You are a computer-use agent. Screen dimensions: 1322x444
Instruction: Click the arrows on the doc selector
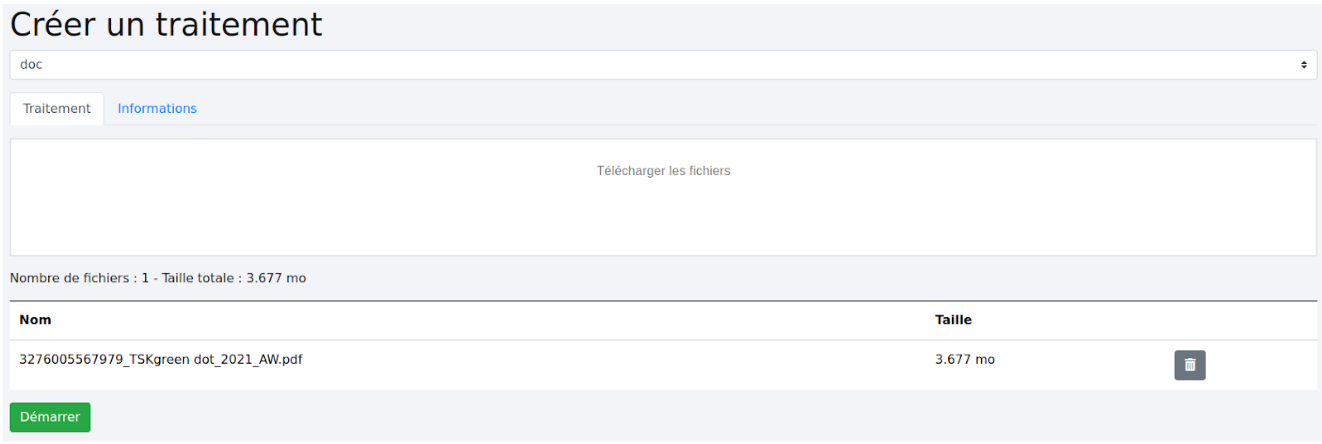[1303, 65]
